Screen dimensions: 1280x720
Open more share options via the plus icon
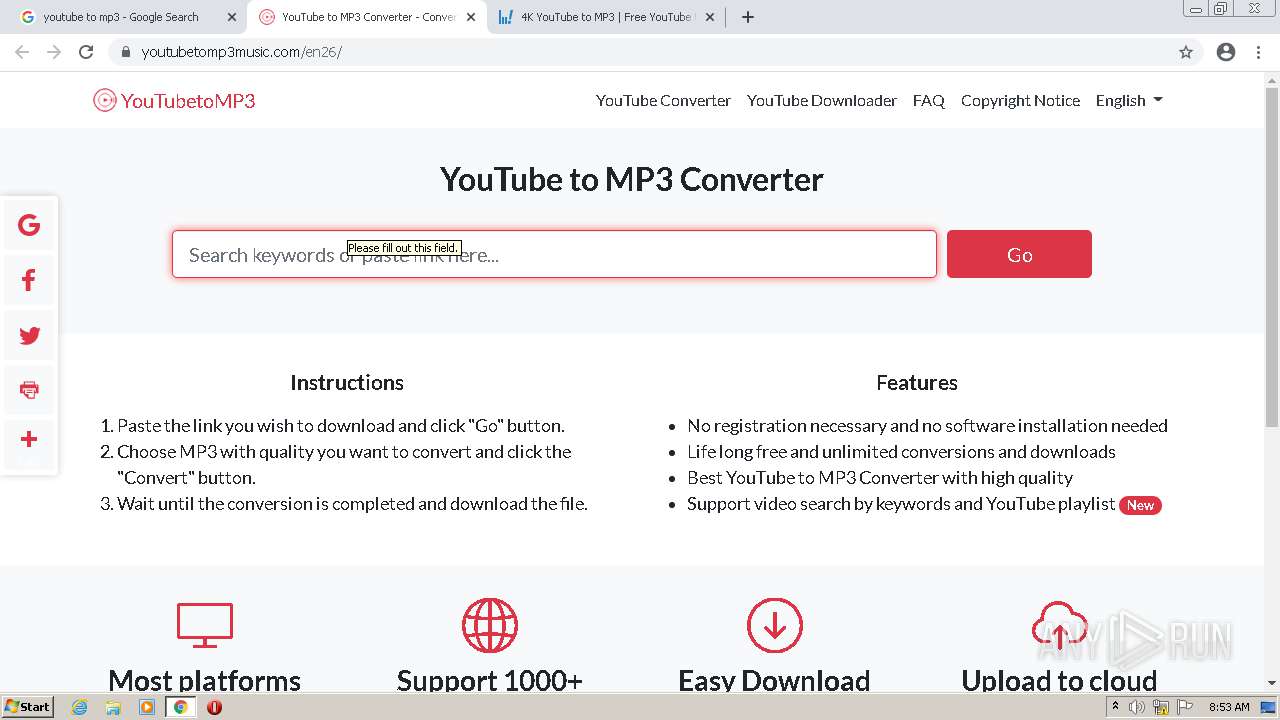pos(29,439)
